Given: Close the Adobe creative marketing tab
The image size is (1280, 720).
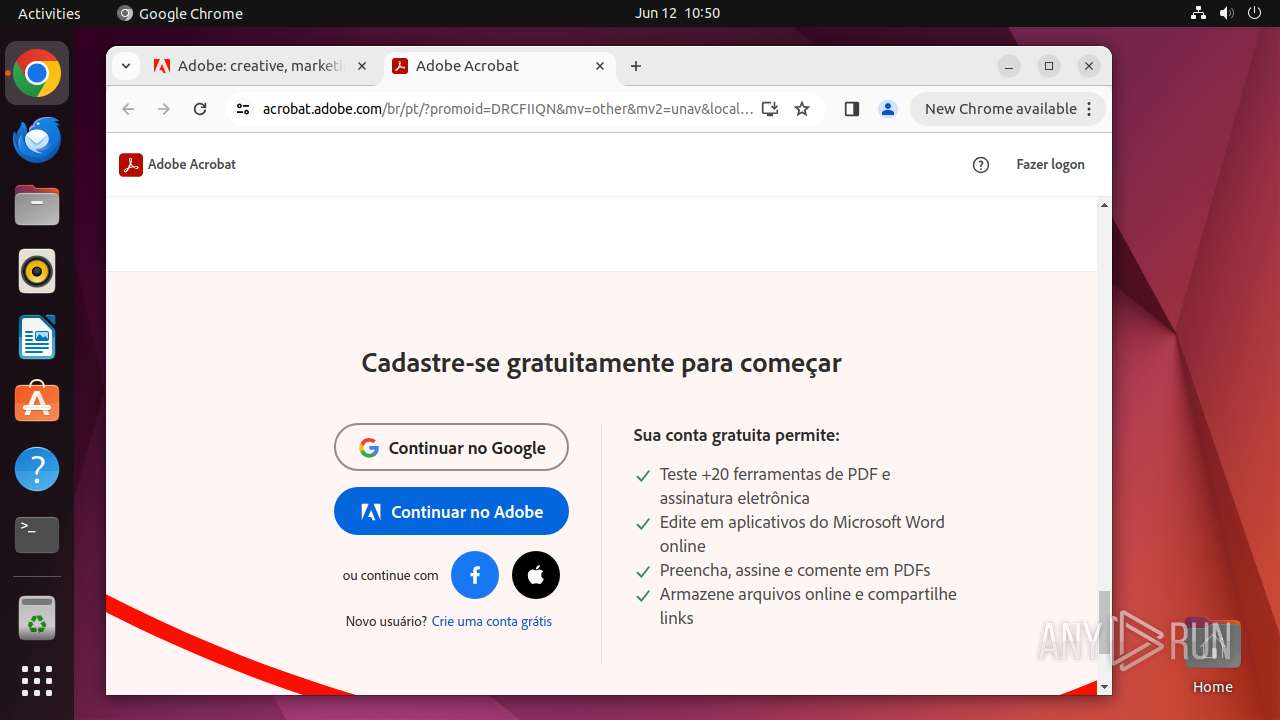Looking at the screenshot, I should 362,66.
